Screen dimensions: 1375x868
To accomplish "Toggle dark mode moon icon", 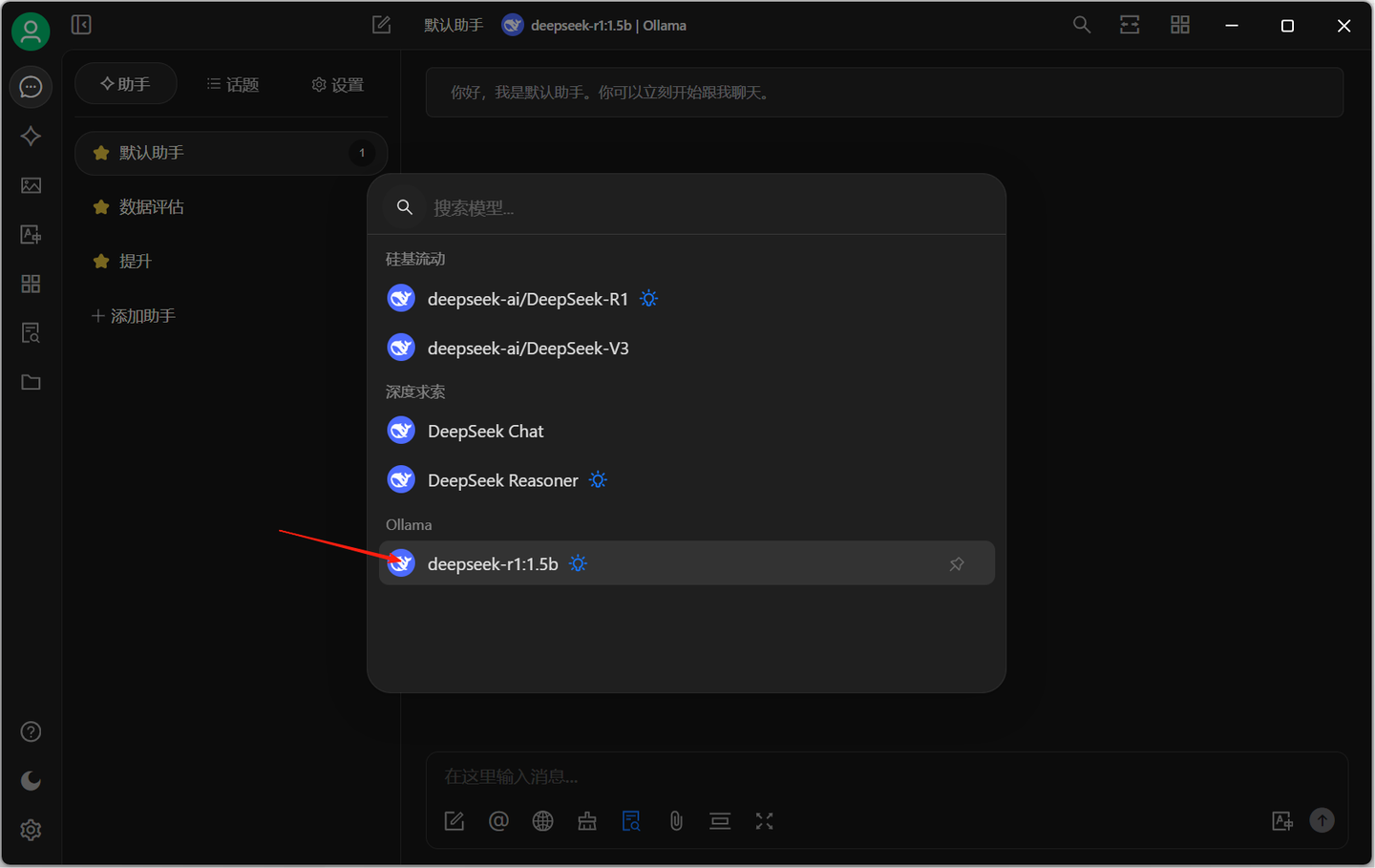I will [31, 781].
